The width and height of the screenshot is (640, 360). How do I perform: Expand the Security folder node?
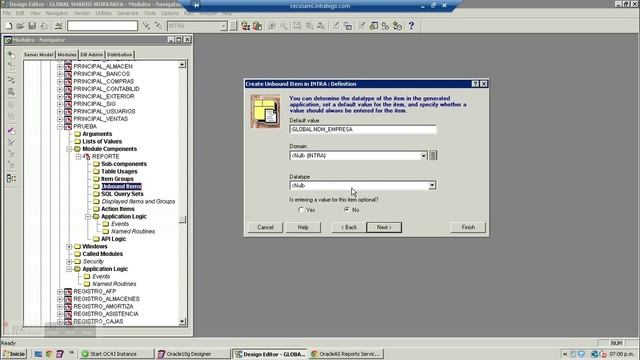(x=69, y=262)
